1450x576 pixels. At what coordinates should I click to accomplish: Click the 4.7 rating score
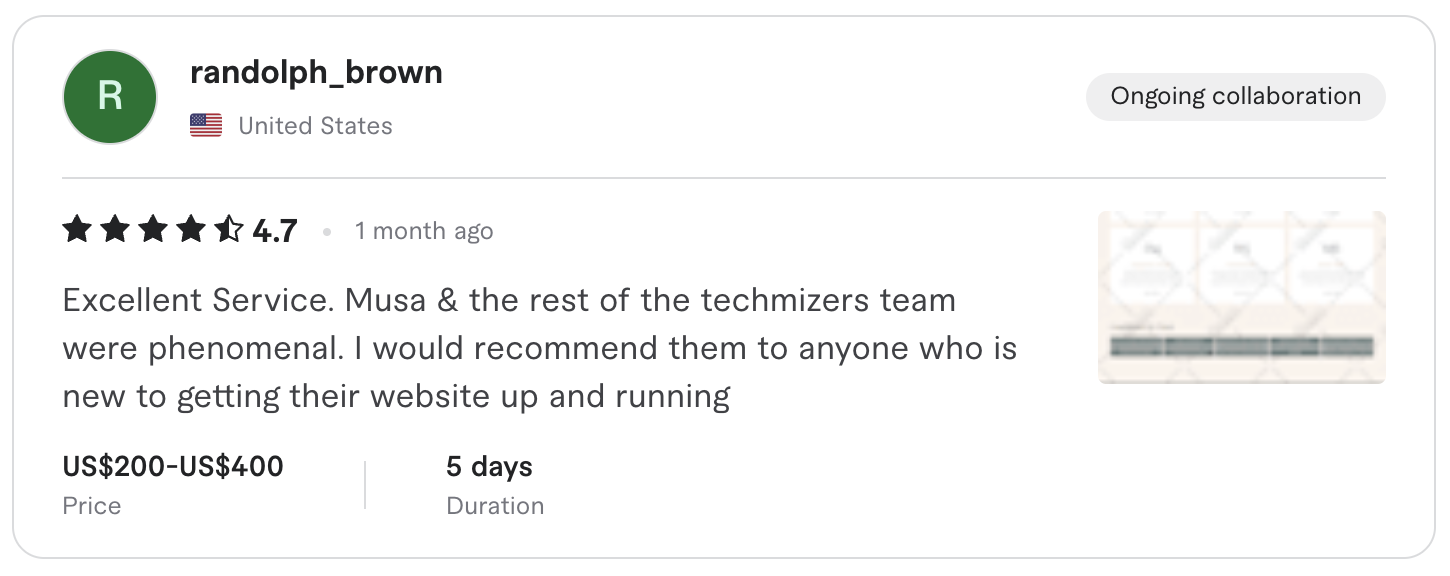tap(275, 232)
